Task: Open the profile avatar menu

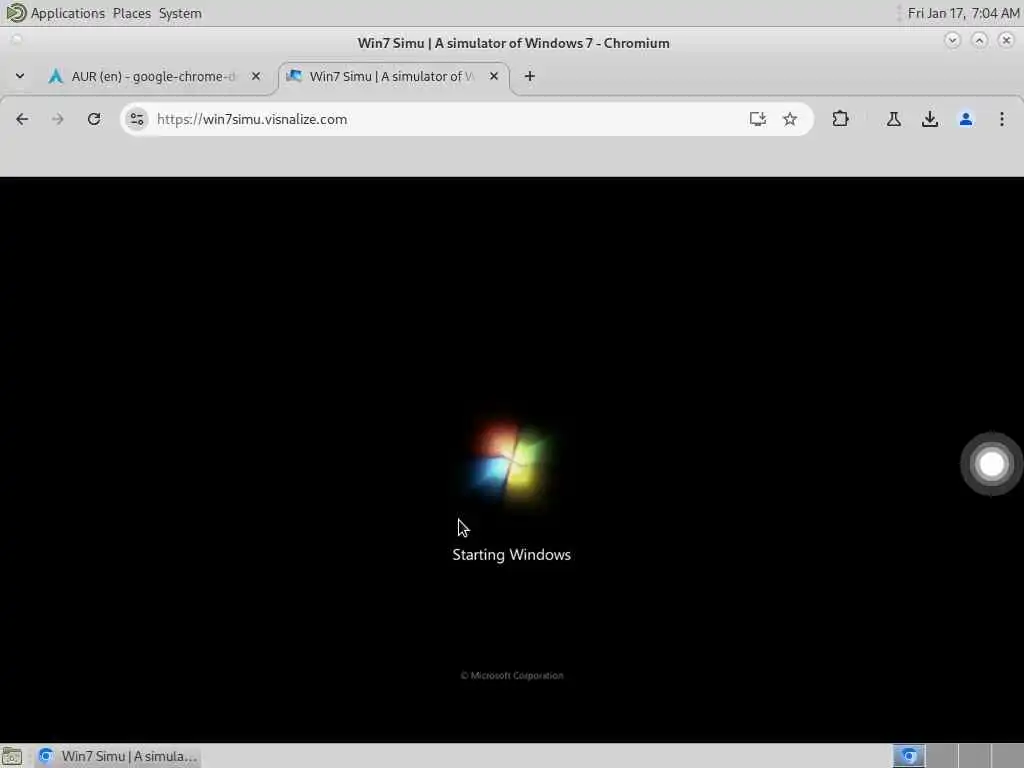Action: 966,119
